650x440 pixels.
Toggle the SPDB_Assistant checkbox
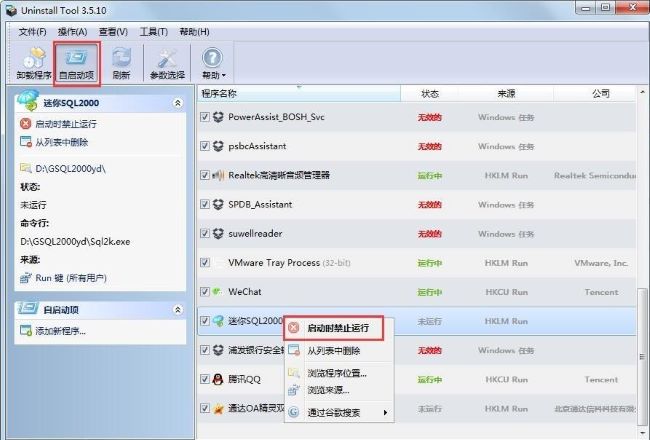[x=205, y=204]
